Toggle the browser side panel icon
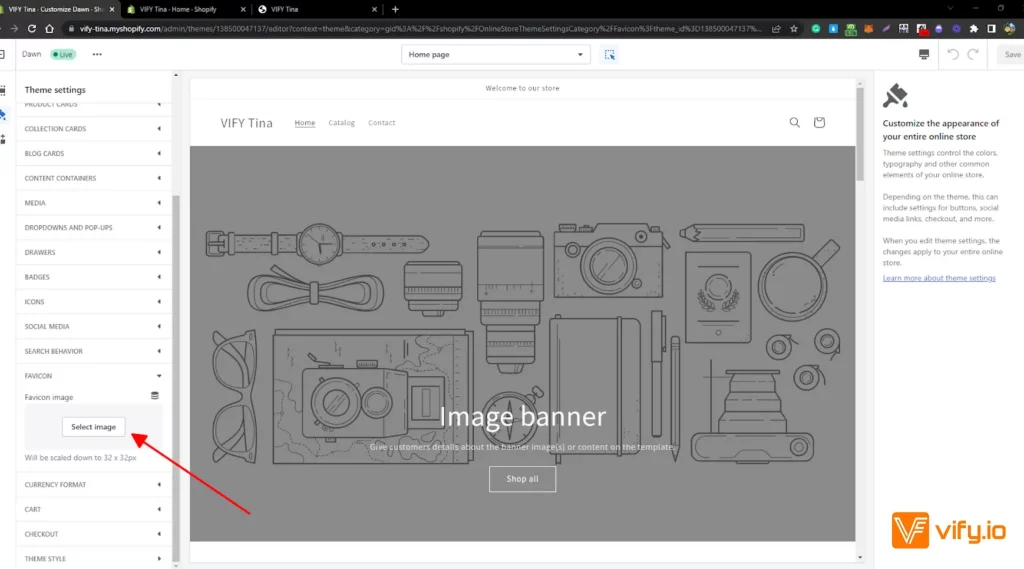 [x=991, y=29]
